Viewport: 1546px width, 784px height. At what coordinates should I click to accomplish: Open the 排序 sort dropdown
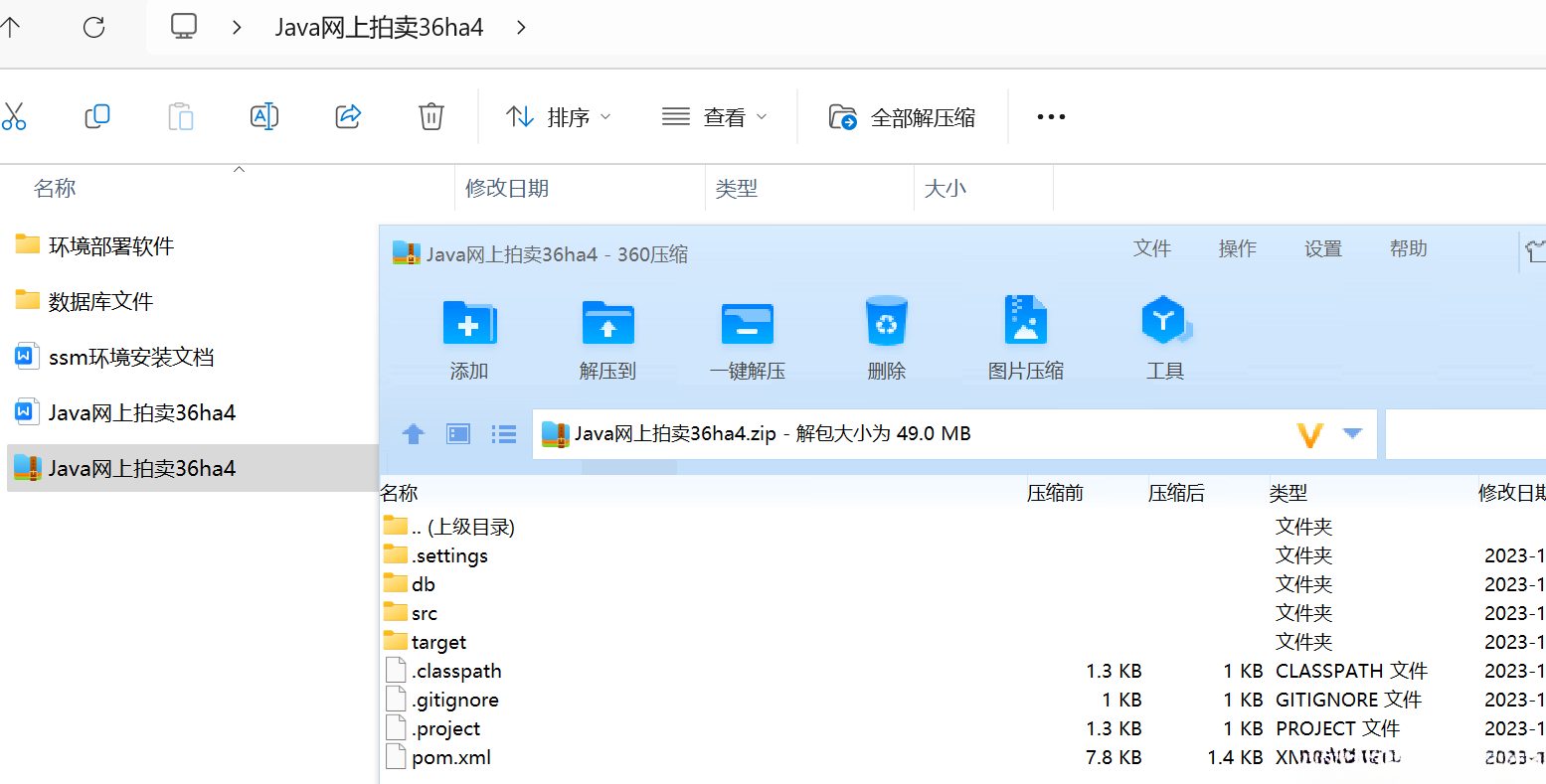click(559, 117)
